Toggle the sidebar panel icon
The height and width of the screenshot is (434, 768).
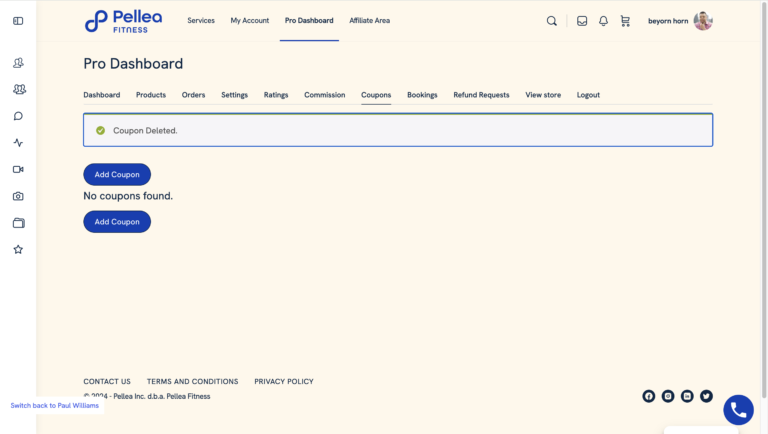point(18,21)
